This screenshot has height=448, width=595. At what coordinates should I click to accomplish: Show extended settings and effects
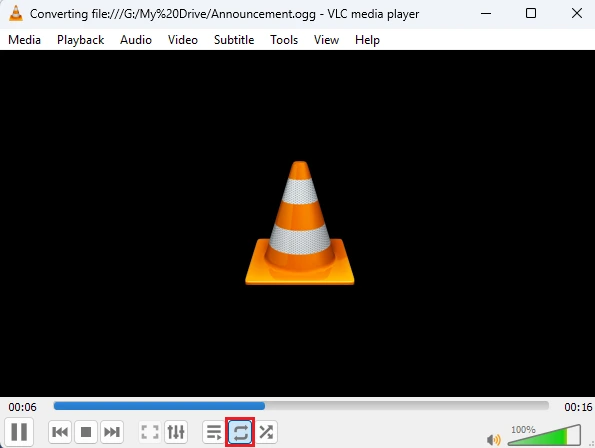tap(176, 432)
